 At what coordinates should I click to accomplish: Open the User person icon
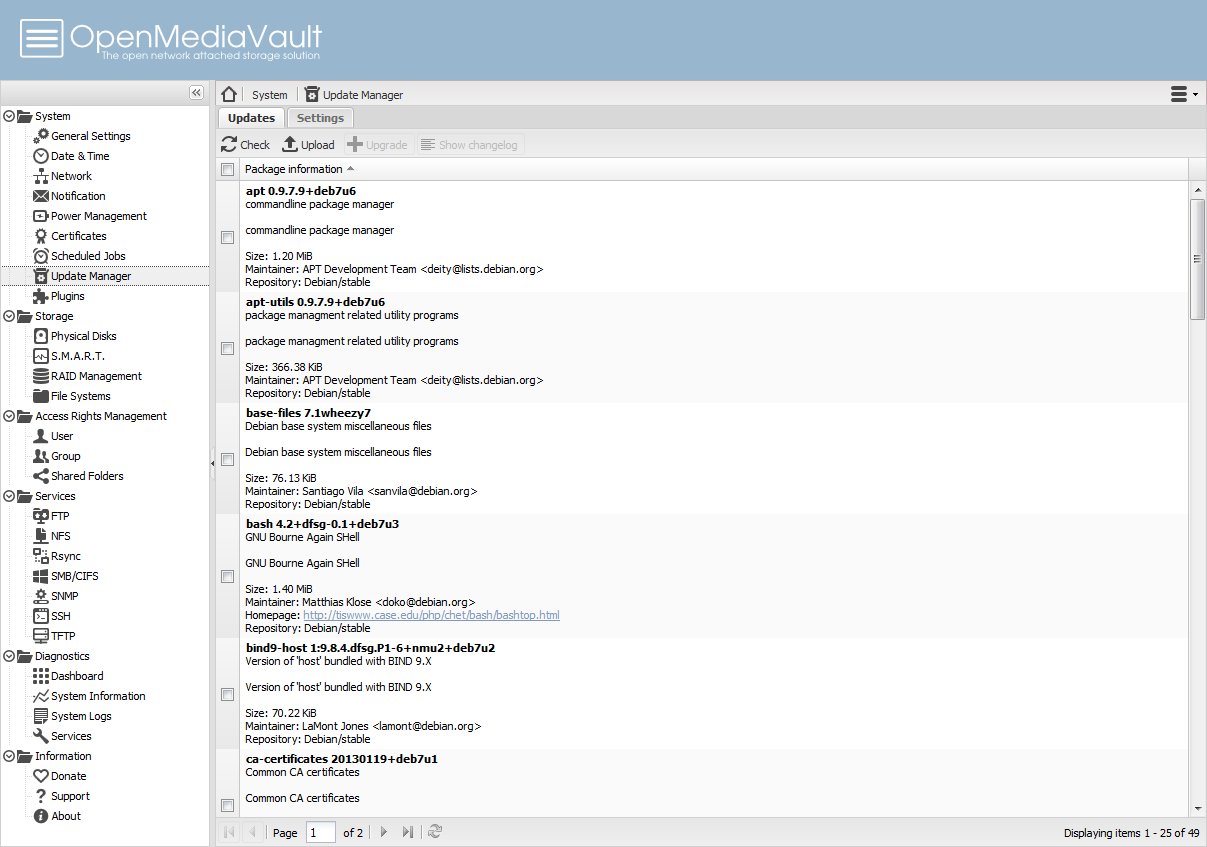(41, 436)
